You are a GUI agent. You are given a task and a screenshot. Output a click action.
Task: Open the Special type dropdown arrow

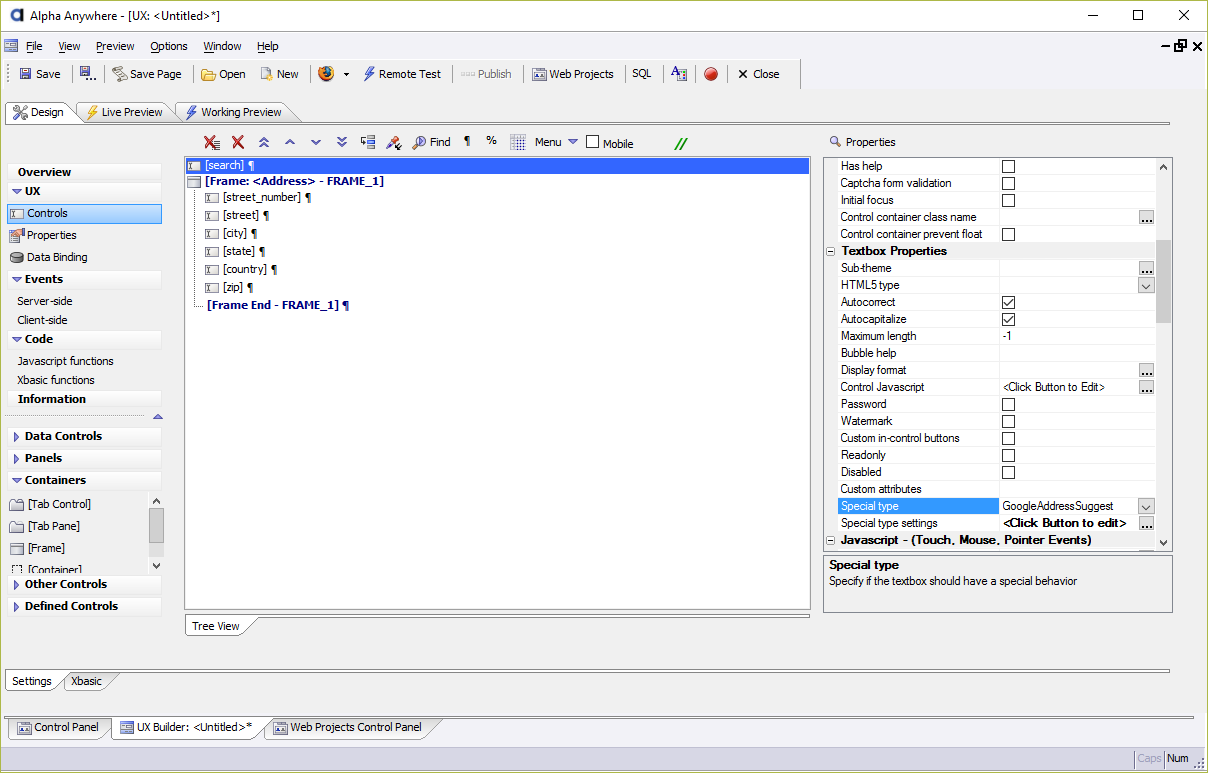coord(1146,507)
